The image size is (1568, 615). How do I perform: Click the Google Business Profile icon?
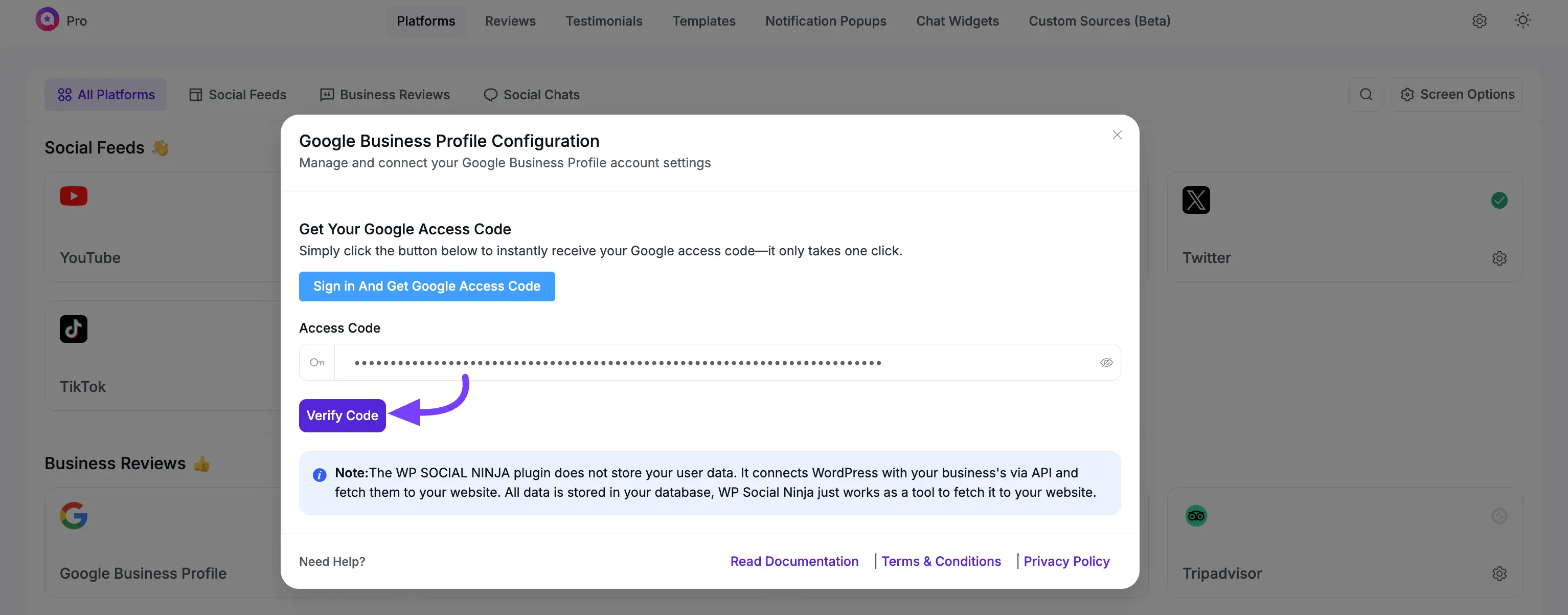[73, 516]
